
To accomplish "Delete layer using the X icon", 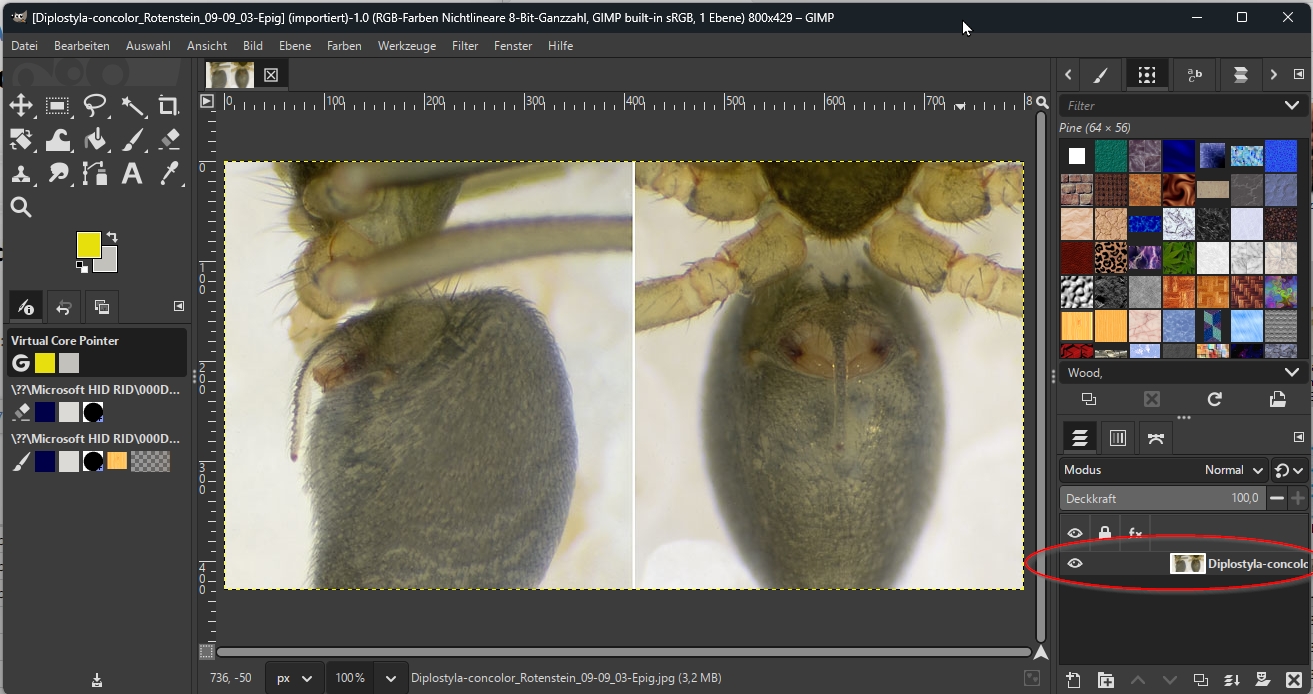I will (x=1292, y=680).
